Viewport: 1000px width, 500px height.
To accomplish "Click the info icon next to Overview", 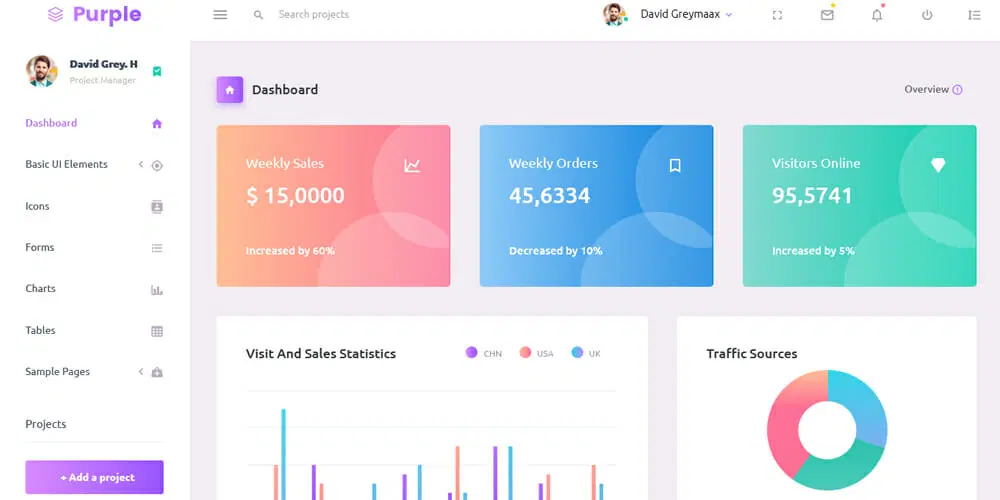I will click(x=957, y=90).
